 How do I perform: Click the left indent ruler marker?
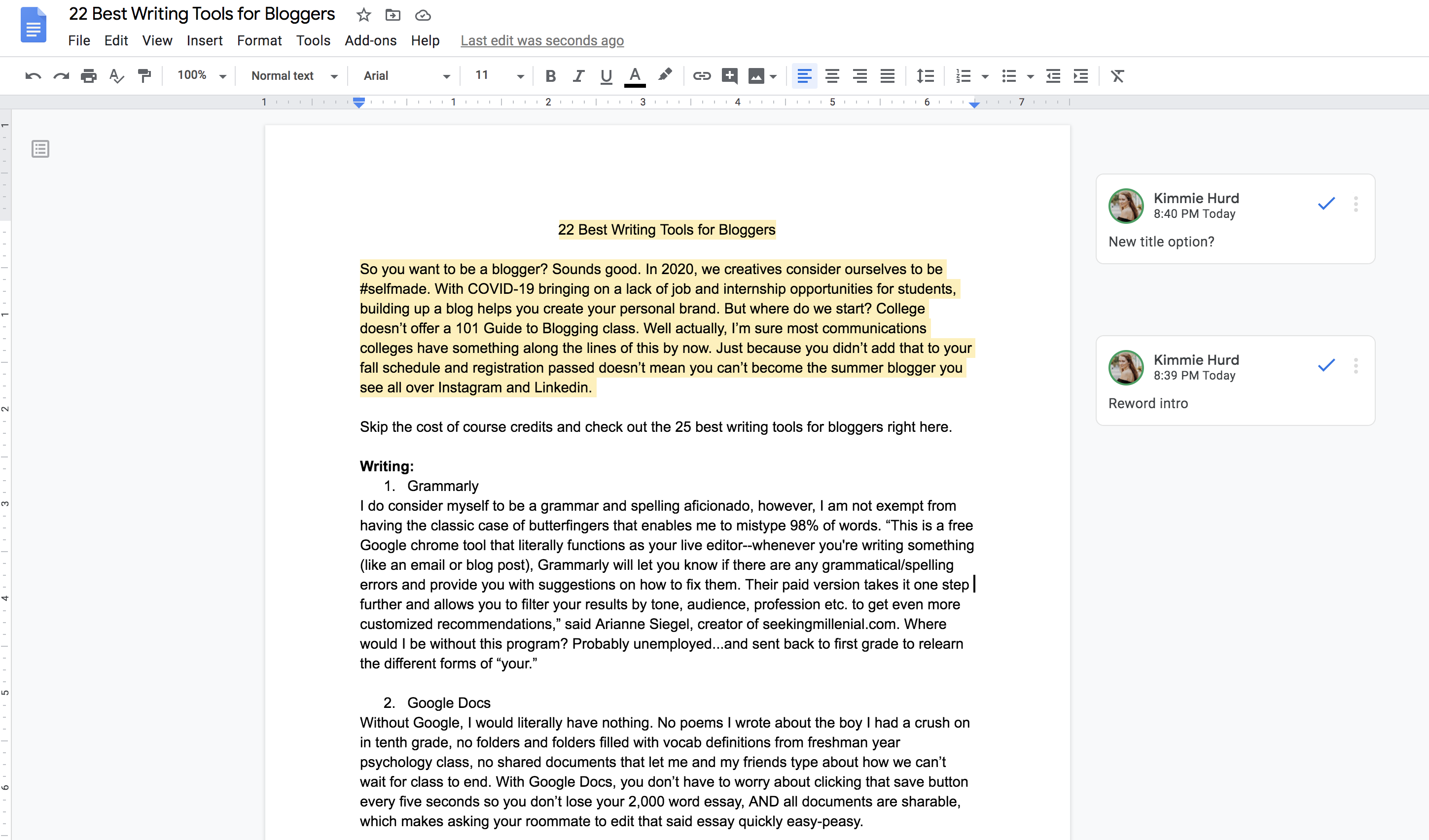pyautogui.click(x=359, y=103)
